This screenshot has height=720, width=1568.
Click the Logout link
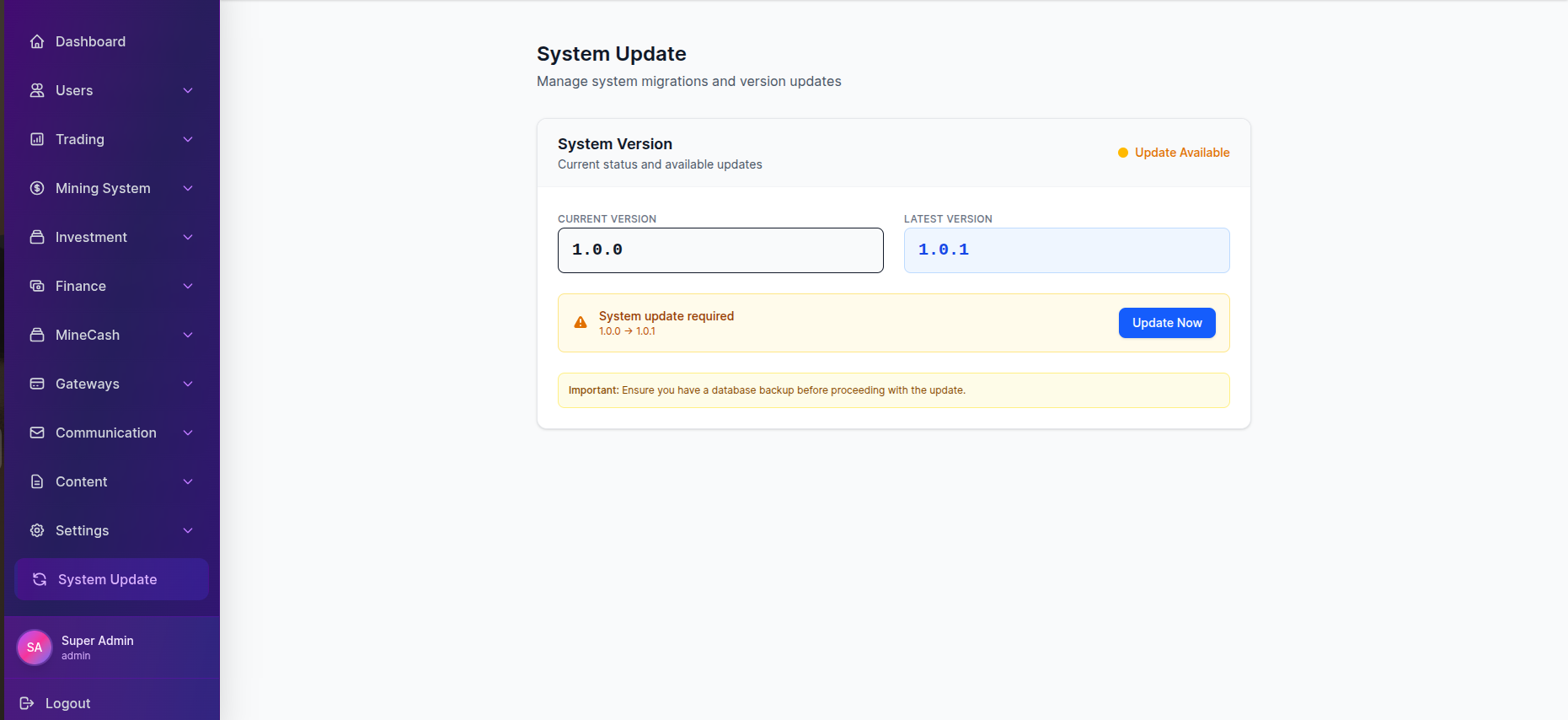(x=67, y=703)
